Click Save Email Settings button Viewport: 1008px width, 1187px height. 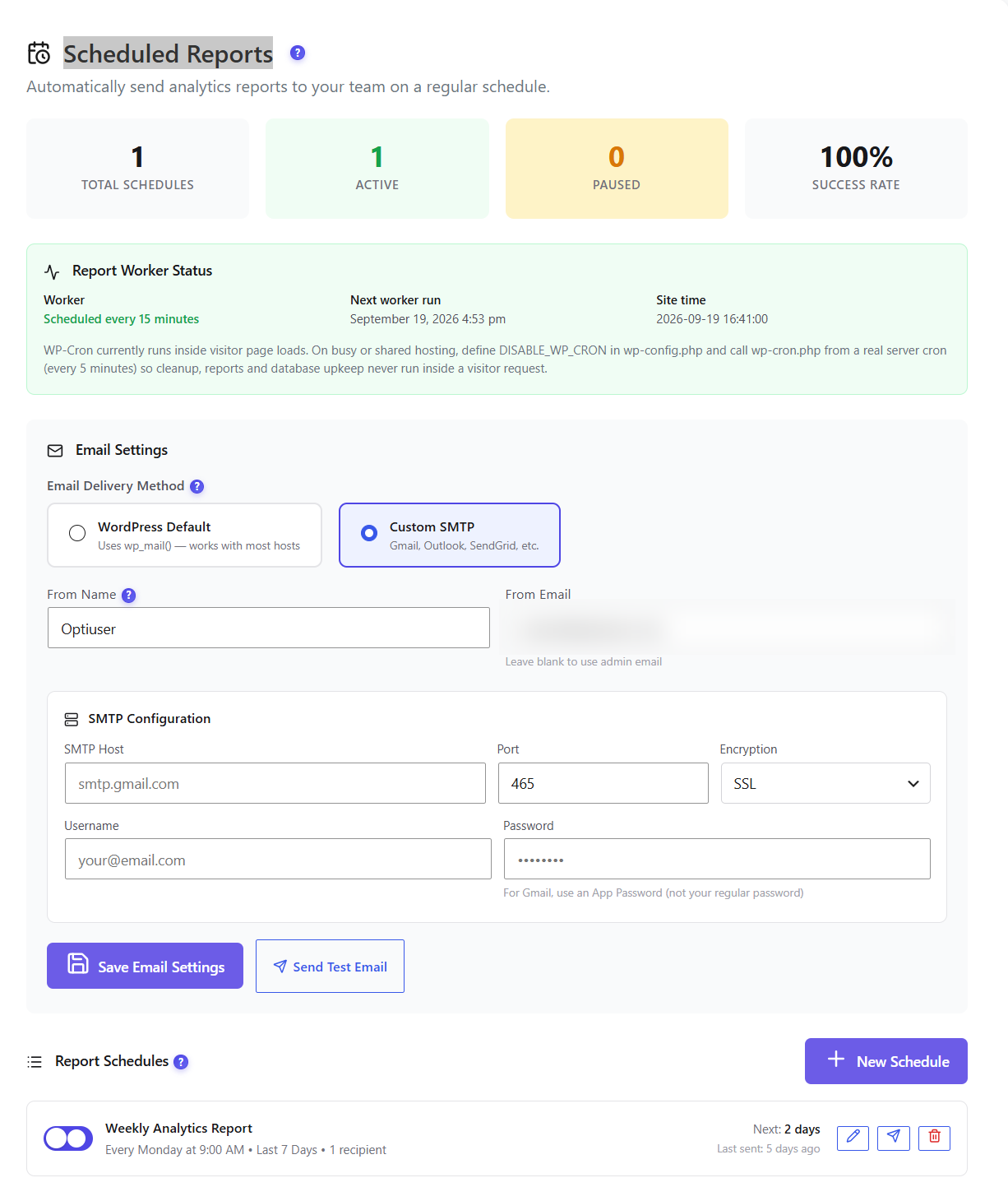[x=145, y=966]
